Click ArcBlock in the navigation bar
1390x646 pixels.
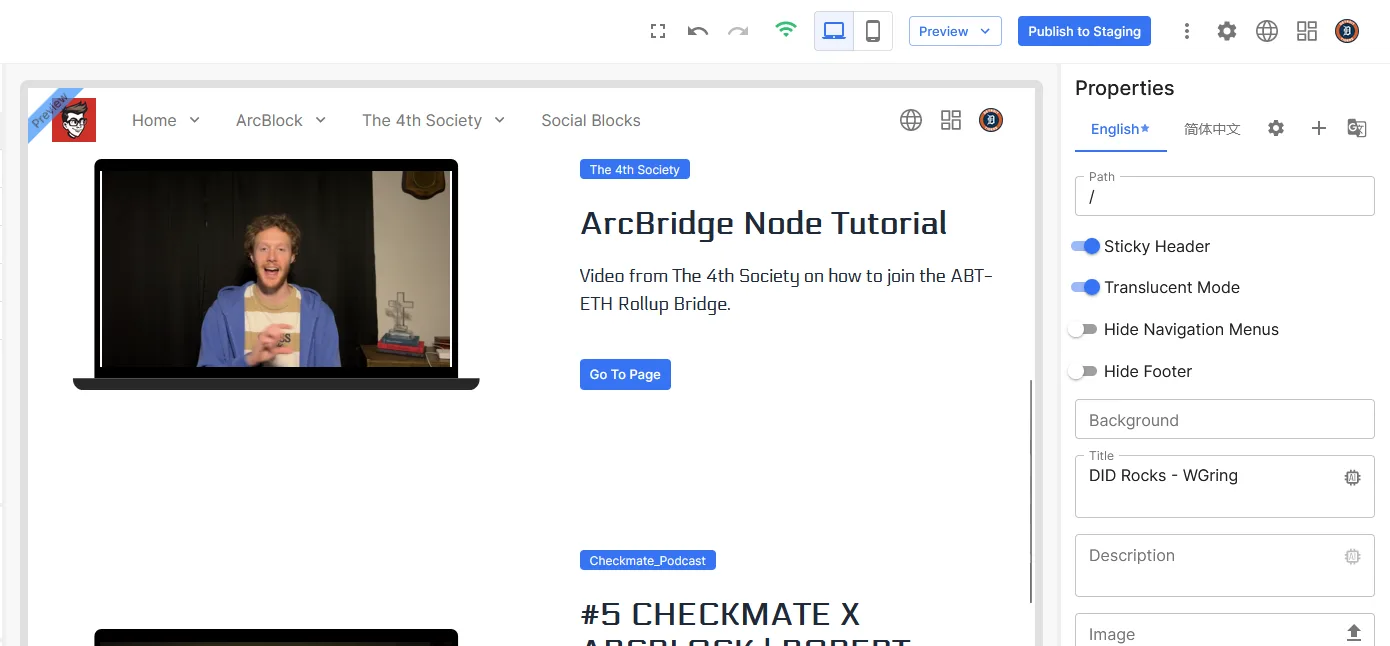269,120
